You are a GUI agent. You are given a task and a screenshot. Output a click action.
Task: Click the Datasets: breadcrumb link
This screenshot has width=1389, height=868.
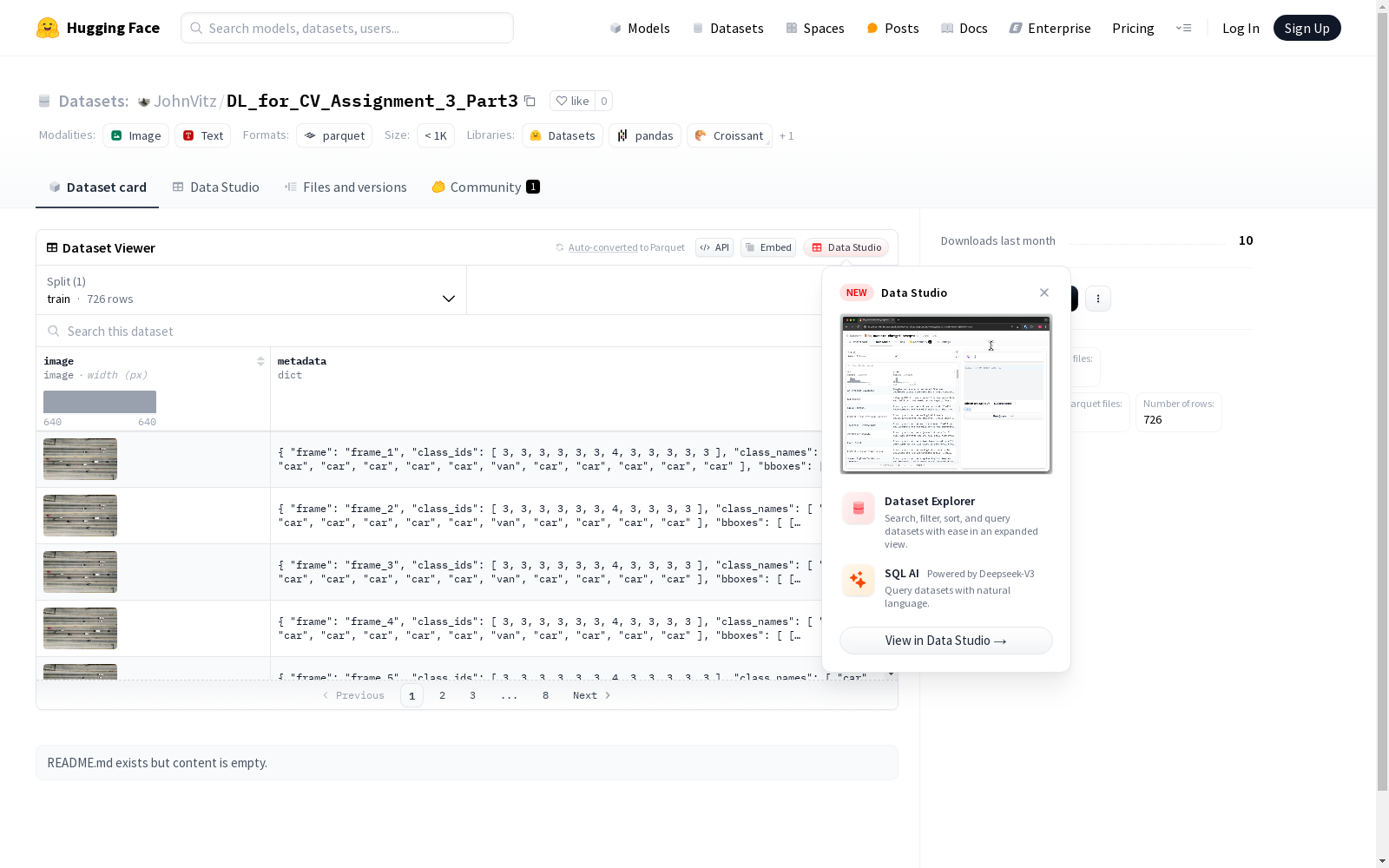coord(94,101)
